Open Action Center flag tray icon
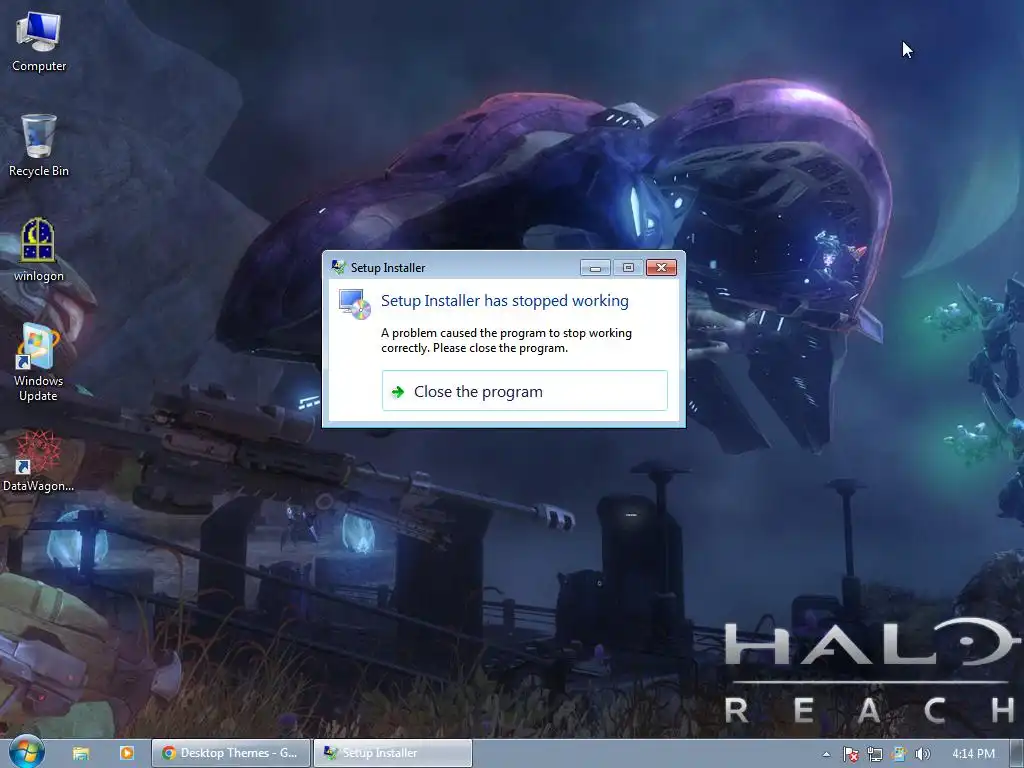This screenshot has height=768, width=1024. click(x=850, y=754)
